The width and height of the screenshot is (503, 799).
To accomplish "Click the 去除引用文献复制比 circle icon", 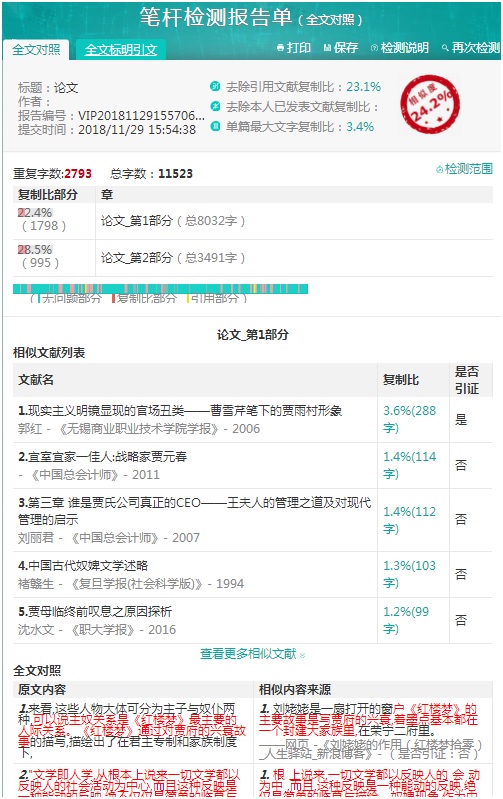I will [x=215, y=87].
